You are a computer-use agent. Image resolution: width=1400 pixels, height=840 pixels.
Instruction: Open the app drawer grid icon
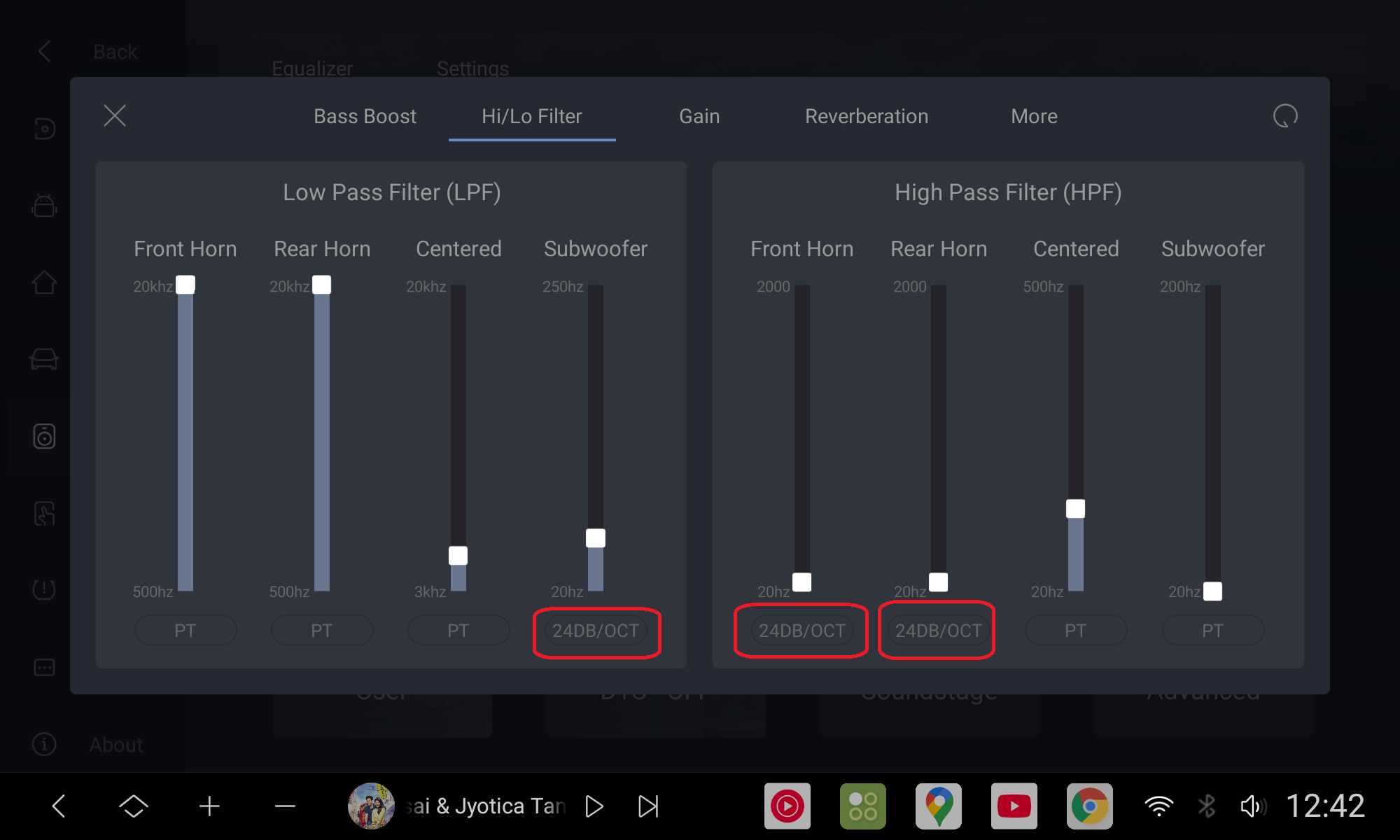(863, 806)
